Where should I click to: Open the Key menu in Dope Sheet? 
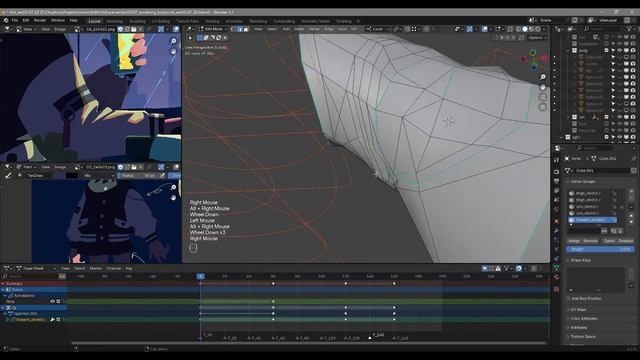point(129,268)
